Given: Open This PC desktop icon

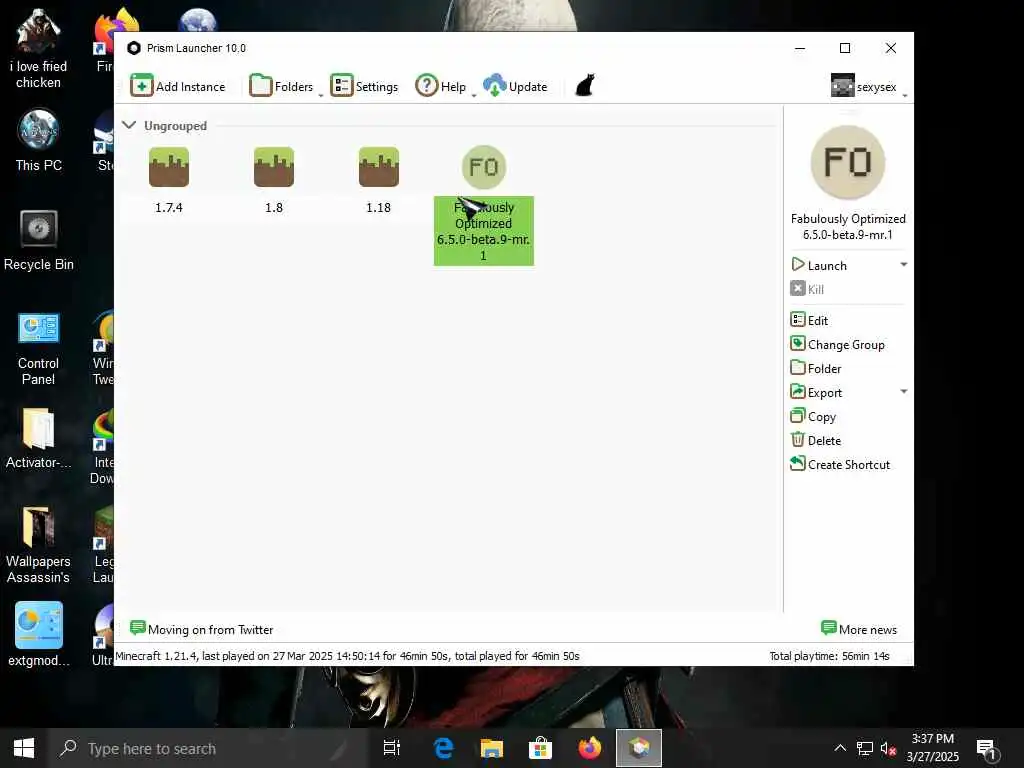Looking at the screenshot, I should pyautogui.click(x=39, y=140).
